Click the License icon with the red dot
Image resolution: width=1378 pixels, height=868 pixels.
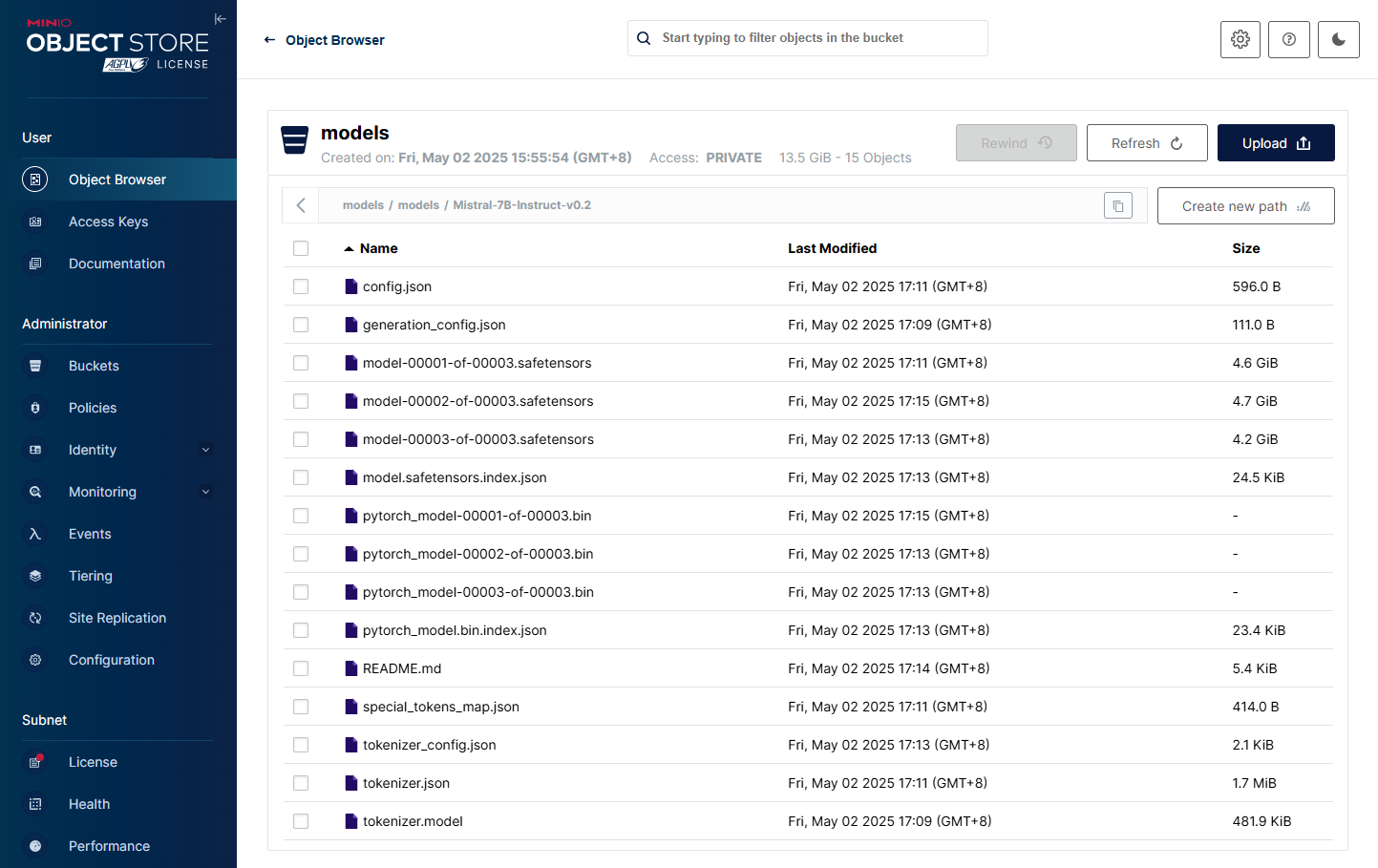[x=35, y=762]
